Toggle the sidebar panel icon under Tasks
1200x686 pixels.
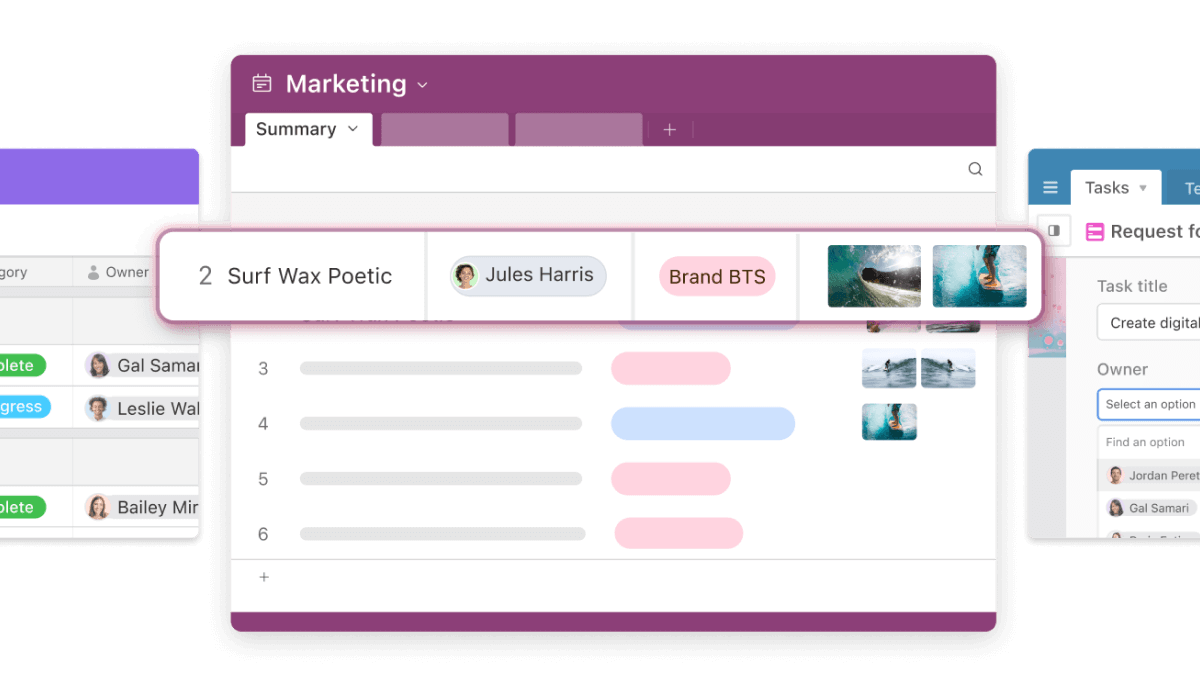1054,231
